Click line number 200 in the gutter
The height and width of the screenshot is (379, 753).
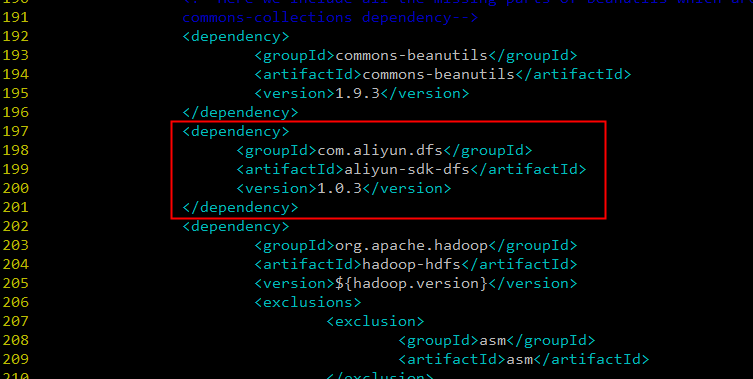pyautogui.click(x=15, y=188)
